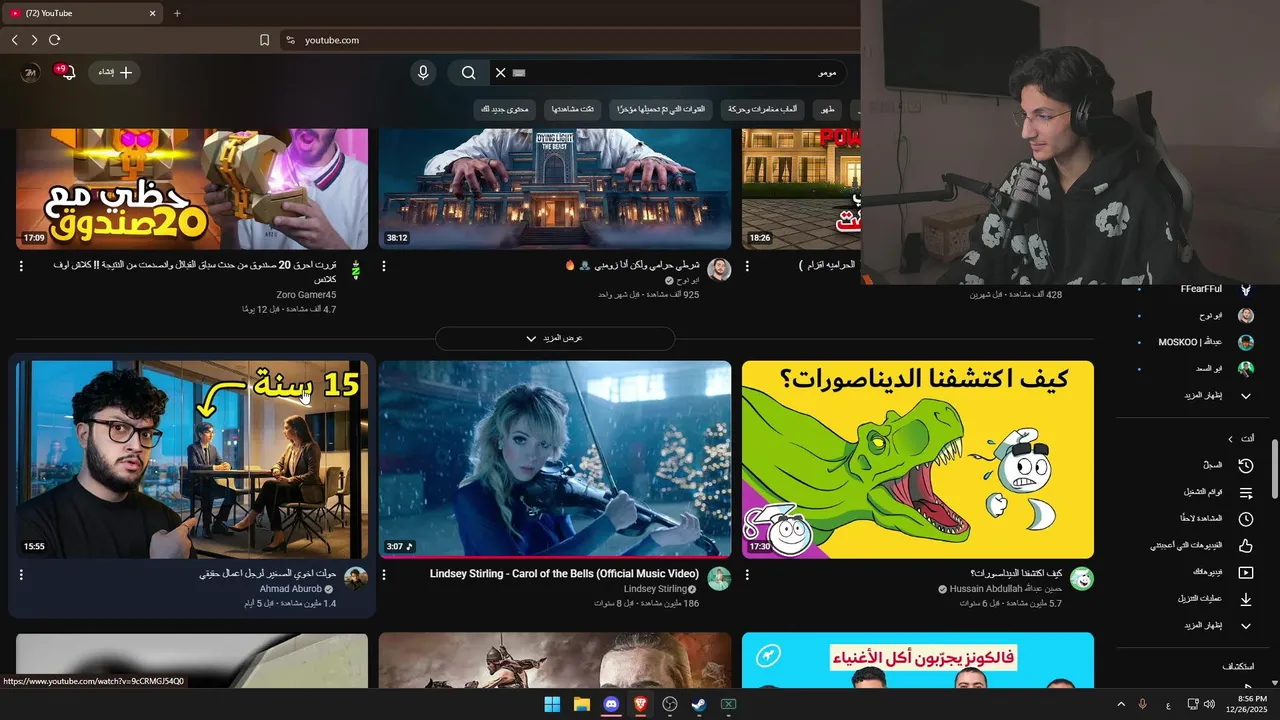Open 'Carol of the Bells' video title
Screen dimensions: 1280x720
pos(564,574)
